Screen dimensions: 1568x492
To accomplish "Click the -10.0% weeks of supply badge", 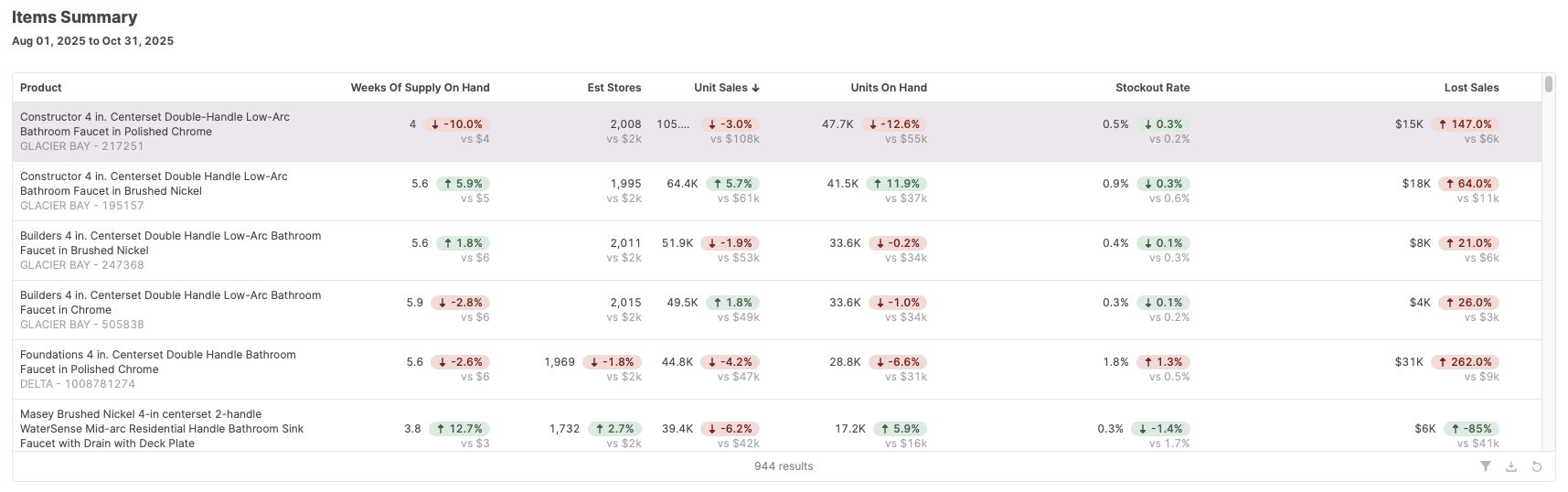I will 456,124.
